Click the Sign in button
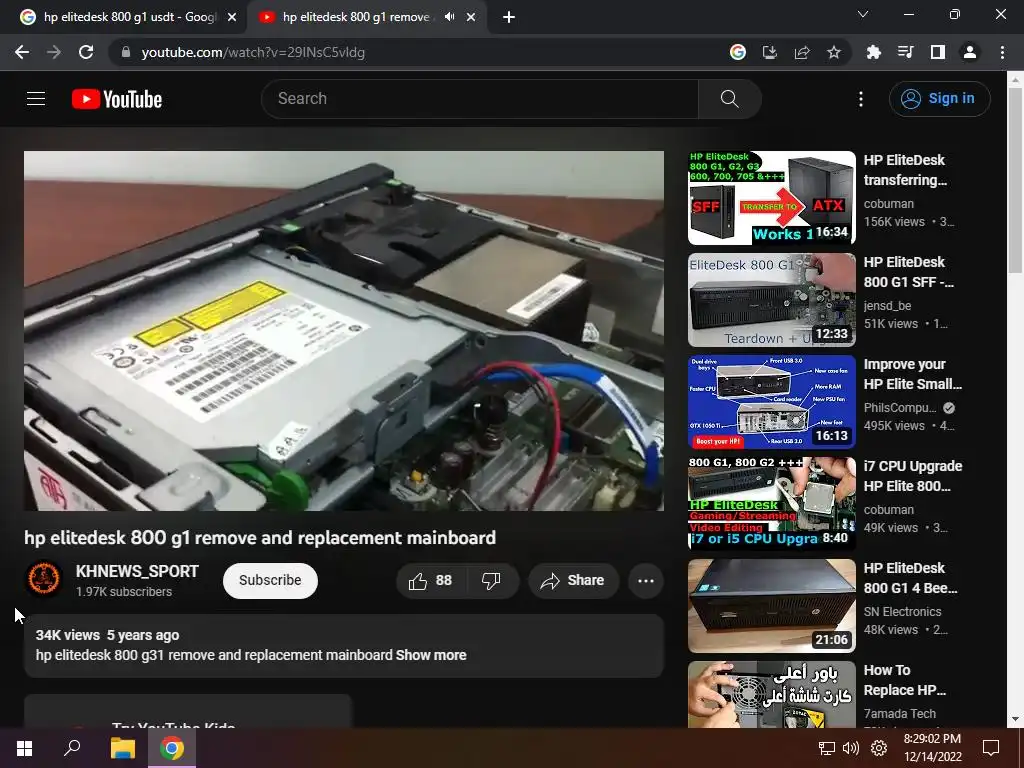Image resolution: width=1024 pixels, height=768 pixels. click(939, 99)
